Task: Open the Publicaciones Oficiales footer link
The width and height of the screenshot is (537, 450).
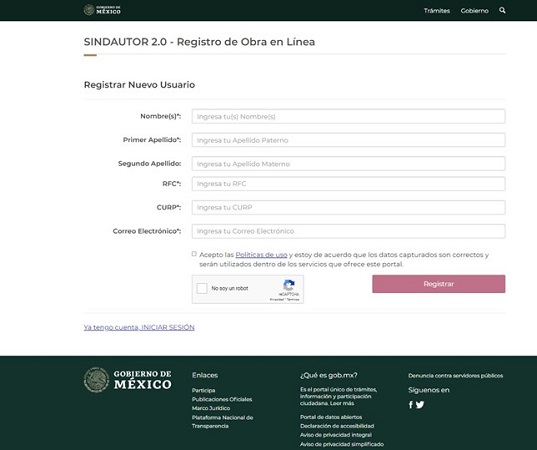Action: click(x=222, y=399)
